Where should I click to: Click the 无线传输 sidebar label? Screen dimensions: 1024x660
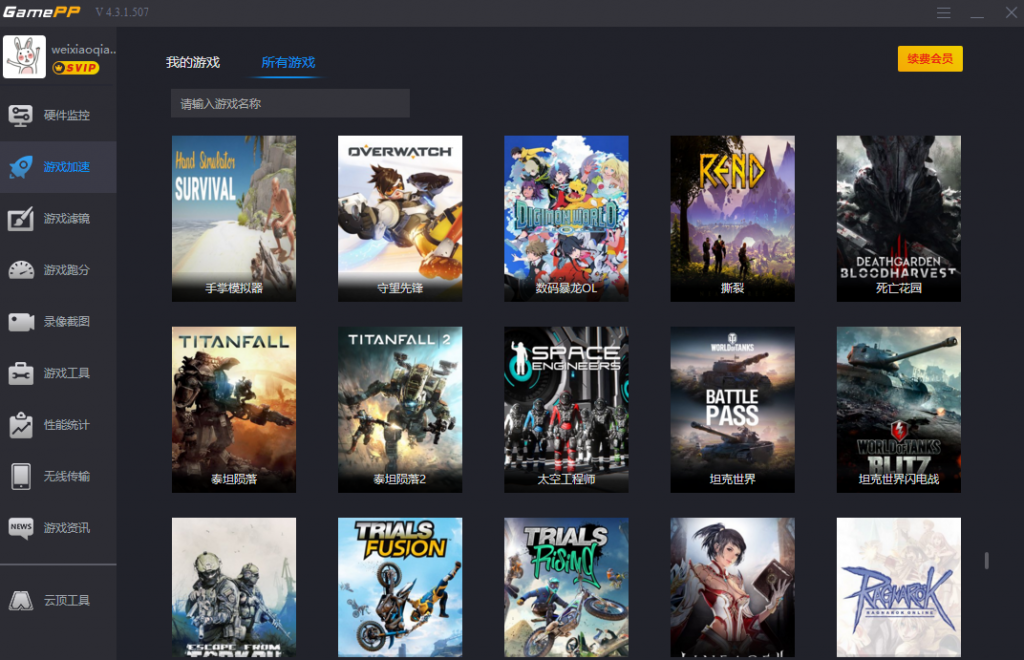(67, 477)
